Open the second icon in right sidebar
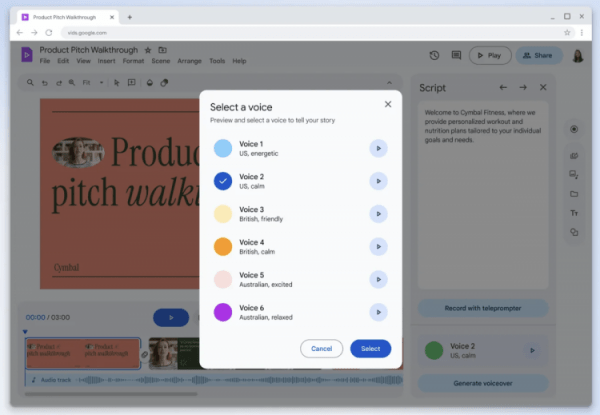 (574, 156)
